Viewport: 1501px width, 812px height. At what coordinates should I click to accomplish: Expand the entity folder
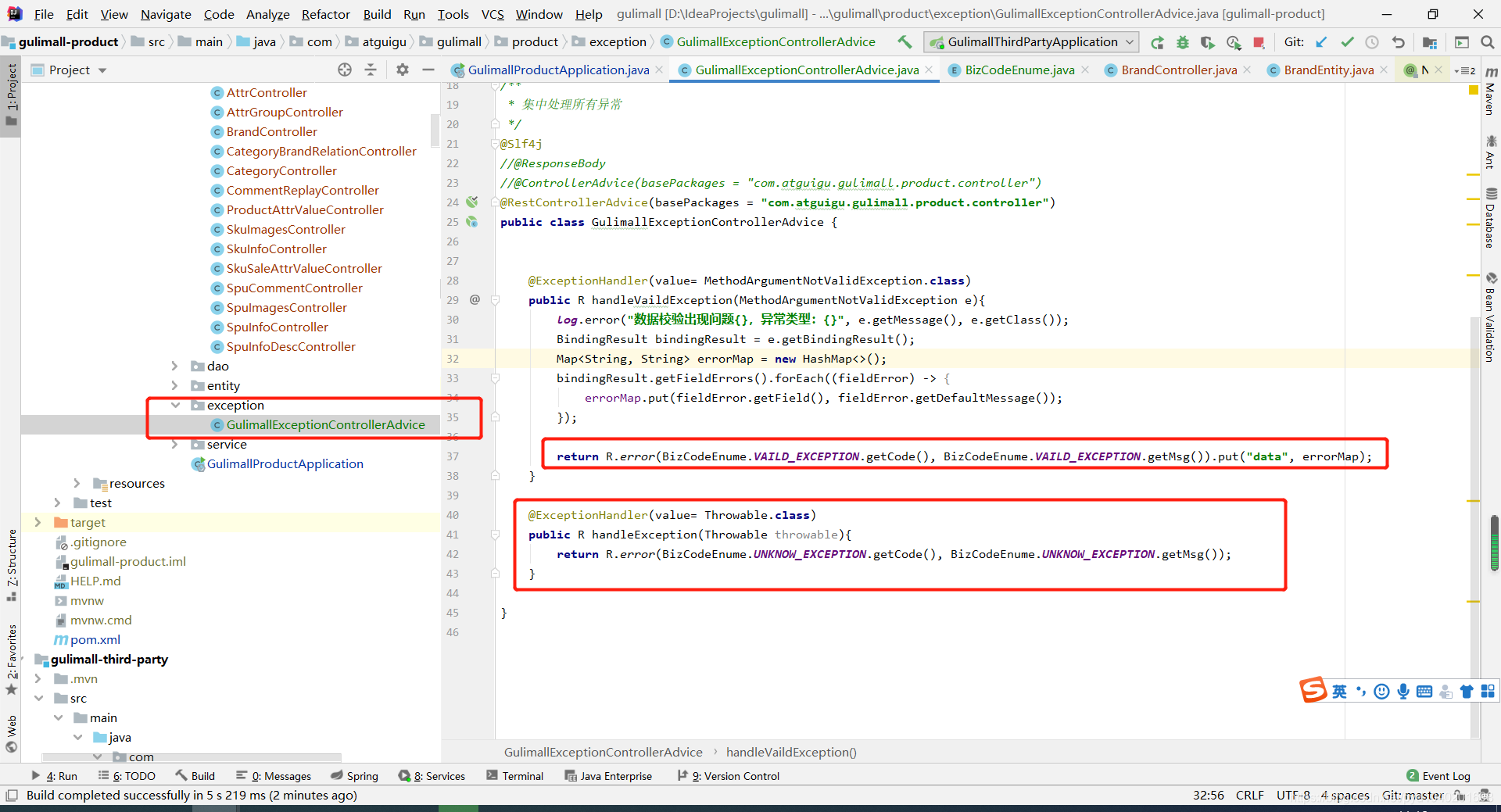click(x=174, y=385)
